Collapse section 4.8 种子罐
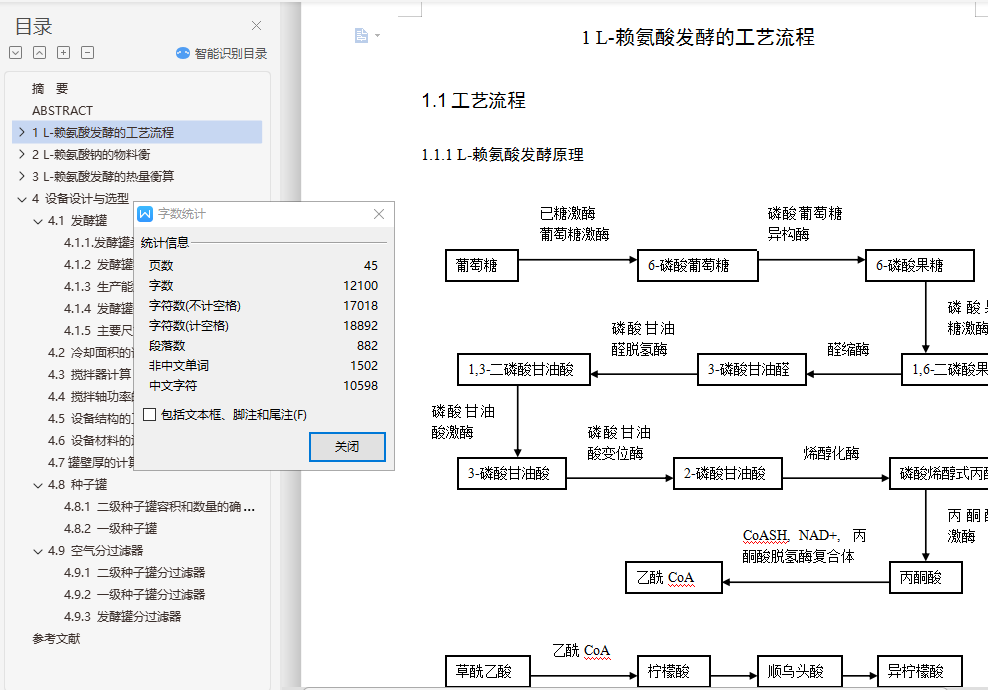 coord(38,485)
